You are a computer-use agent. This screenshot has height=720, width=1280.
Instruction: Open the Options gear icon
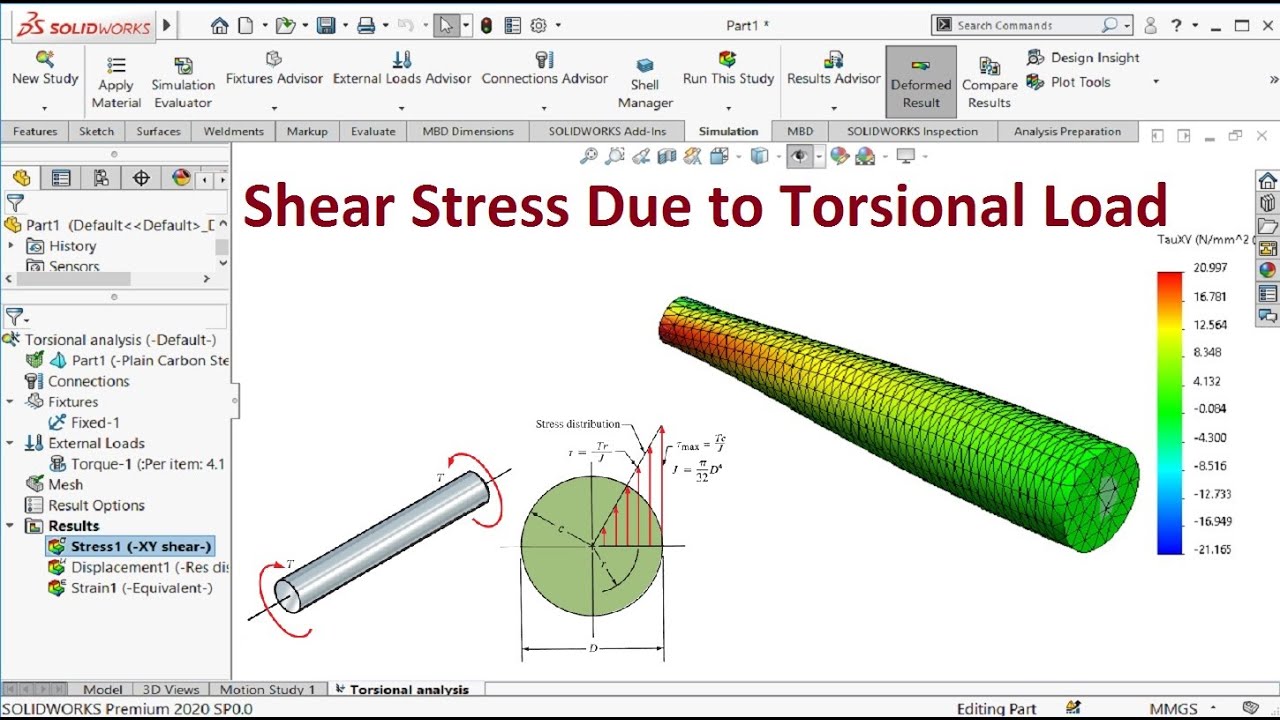[x=539, y=26]
